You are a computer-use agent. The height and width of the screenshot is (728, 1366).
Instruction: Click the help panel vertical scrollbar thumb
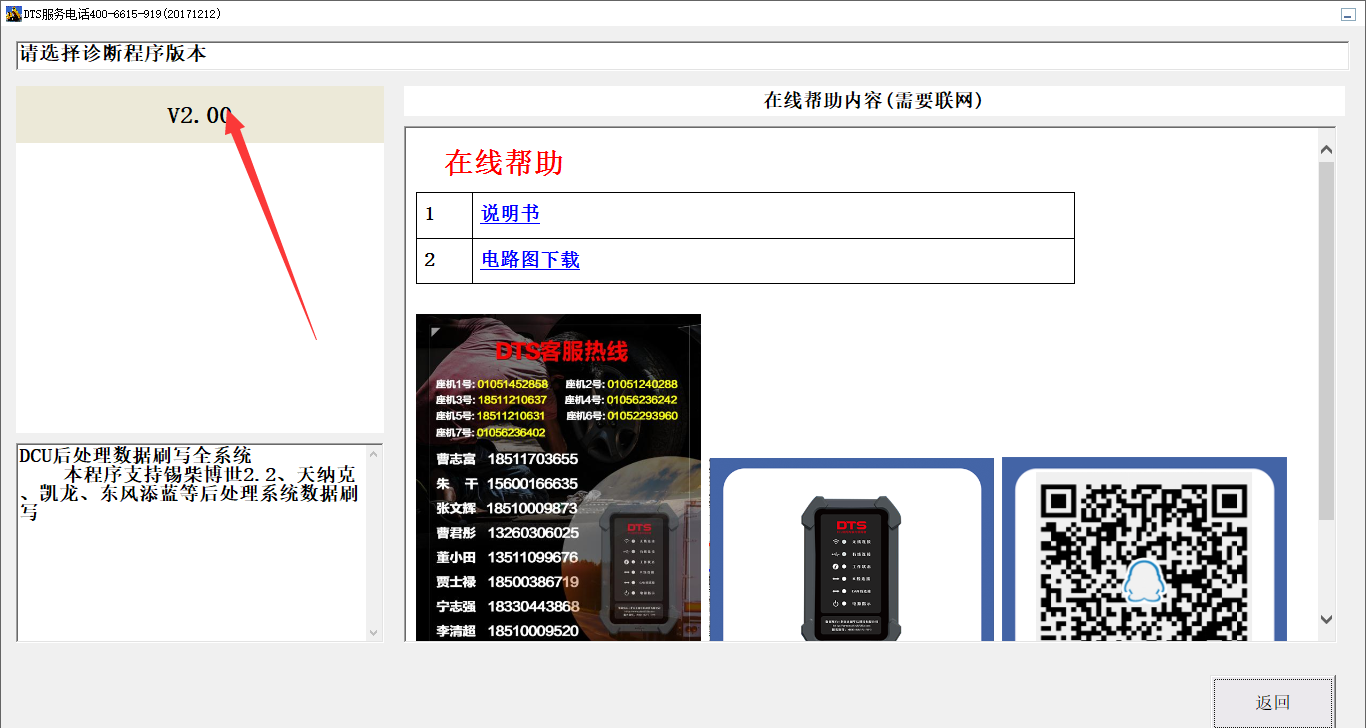click(1326, 340)
